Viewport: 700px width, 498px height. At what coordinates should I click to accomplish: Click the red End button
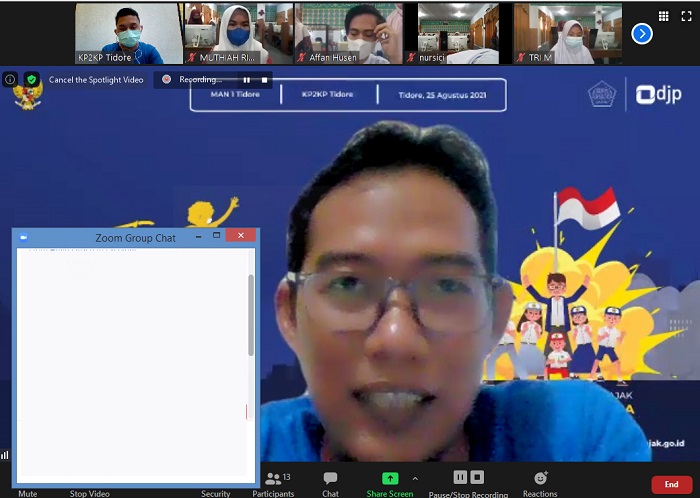671,484
